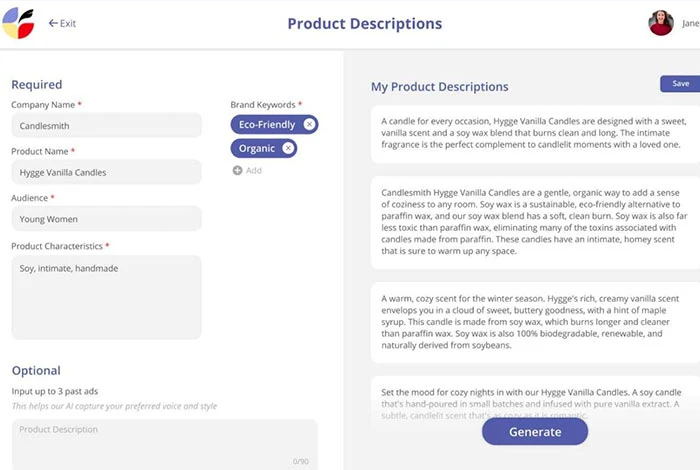Click Jane's user name
The image size is (700, 470).
691,23
